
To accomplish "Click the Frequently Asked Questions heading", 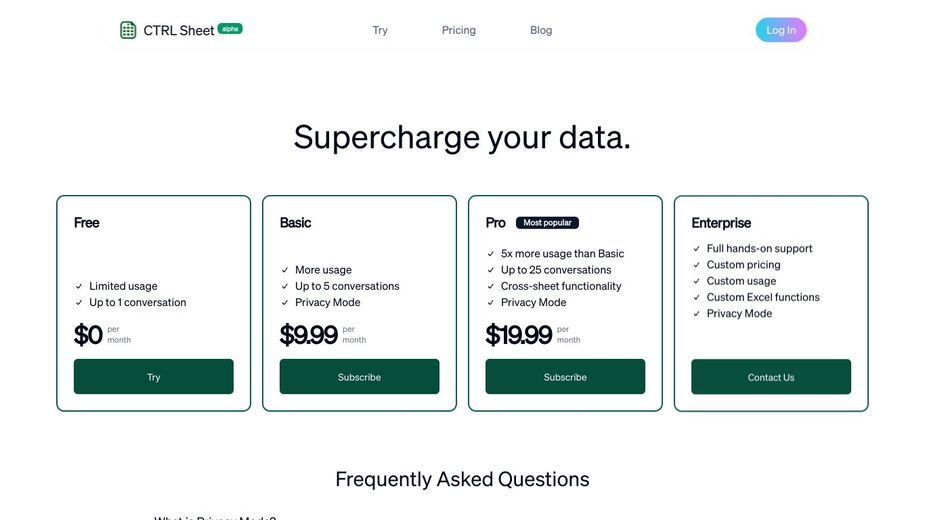I will (x=462, y=479).
